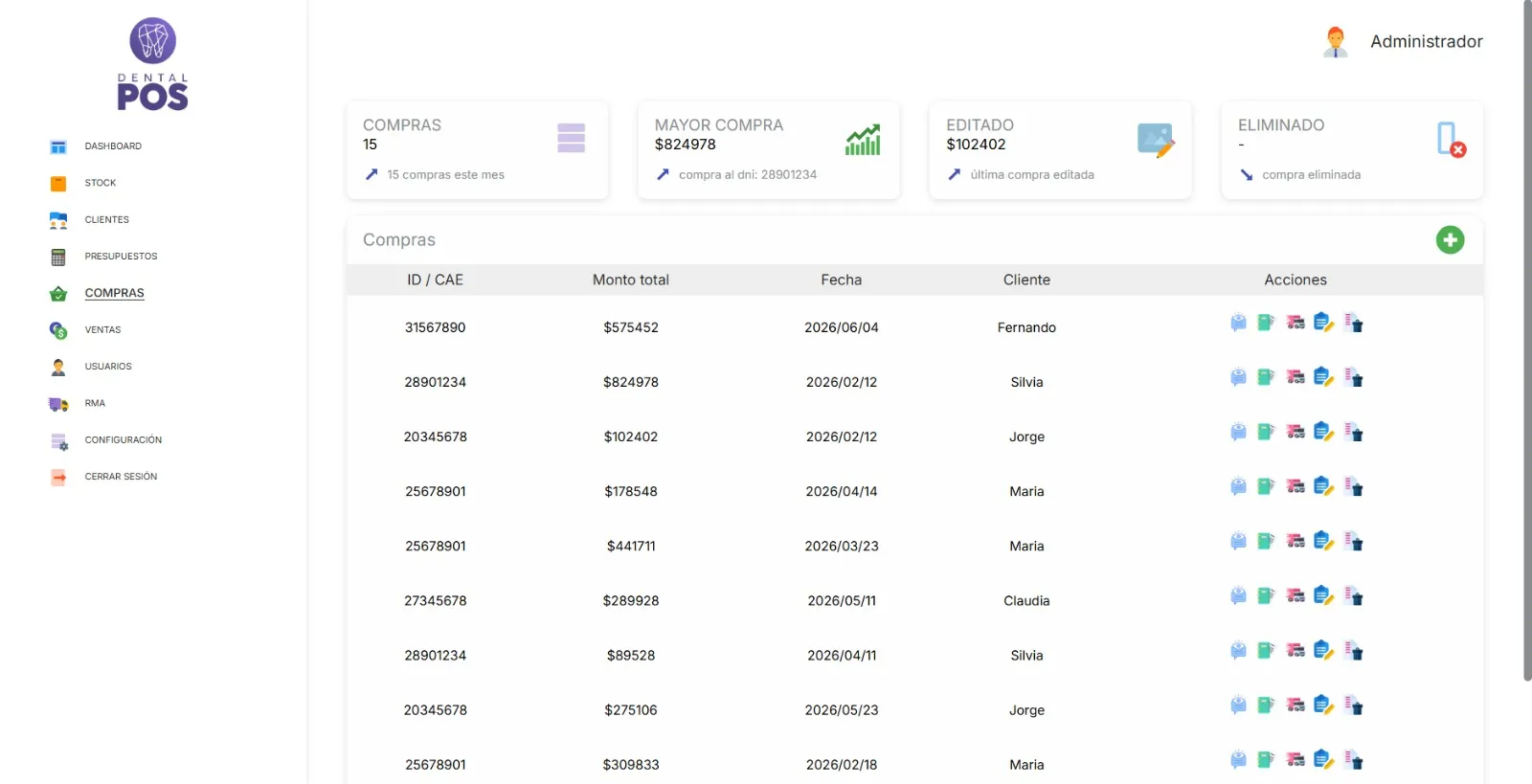Click the vertical page scrollbar
The width and height of the screenshot is (1532, 784).
pyautogui.click(x=1527, y=340)
